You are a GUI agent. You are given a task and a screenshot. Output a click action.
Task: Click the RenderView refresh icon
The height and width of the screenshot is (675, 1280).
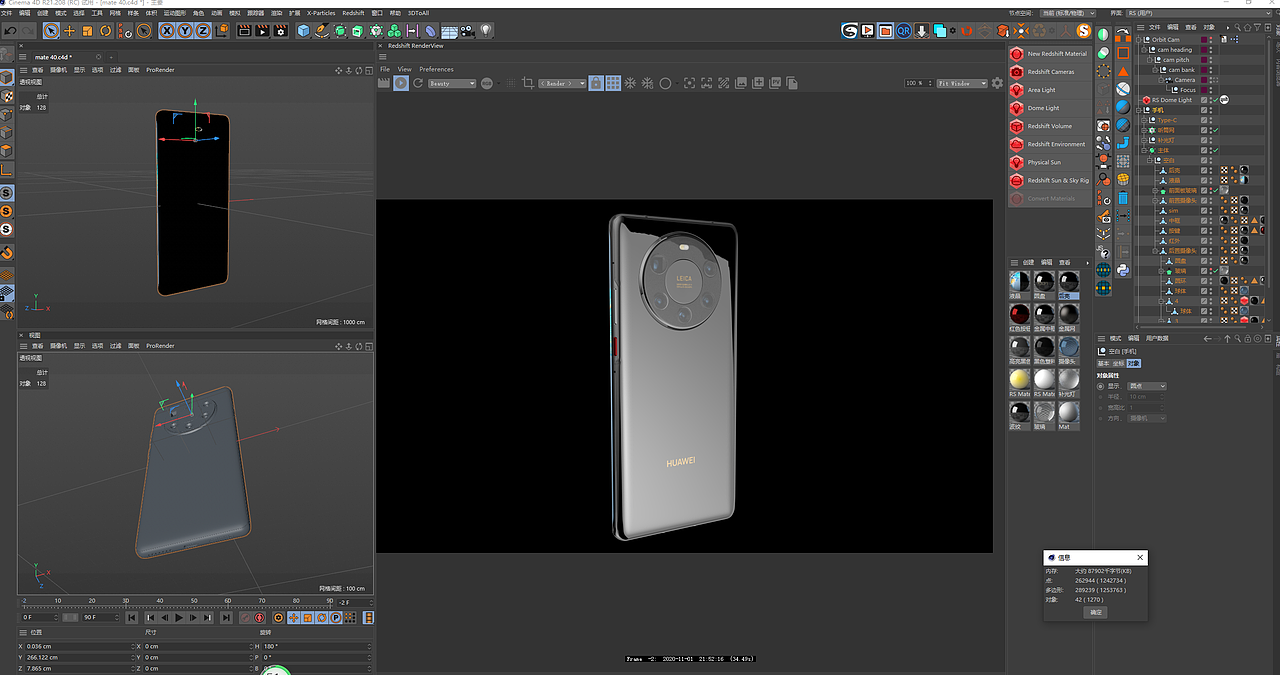tap(418, 83)
